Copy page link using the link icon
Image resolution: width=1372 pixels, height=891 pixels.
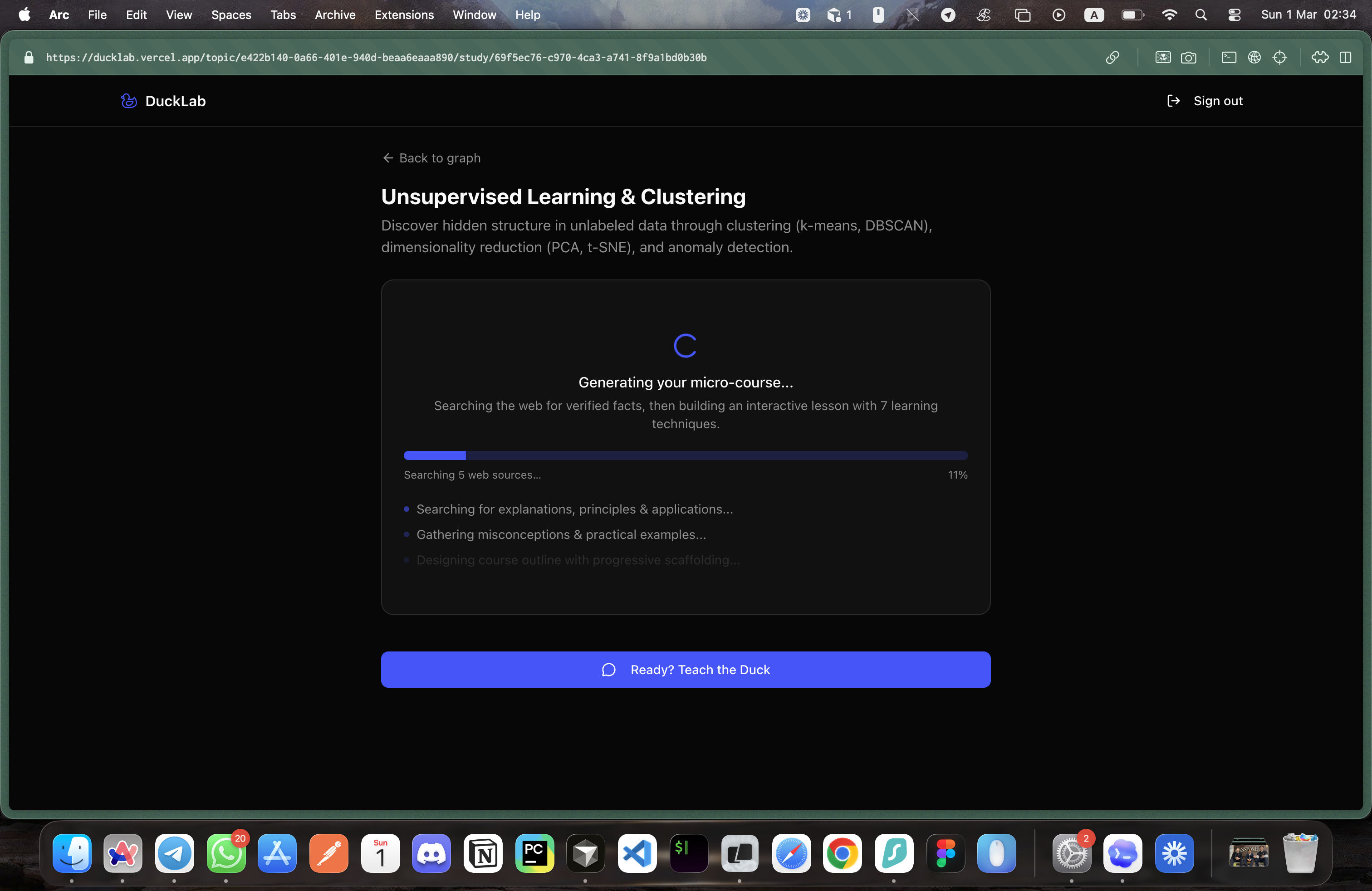pos(1112,57)
